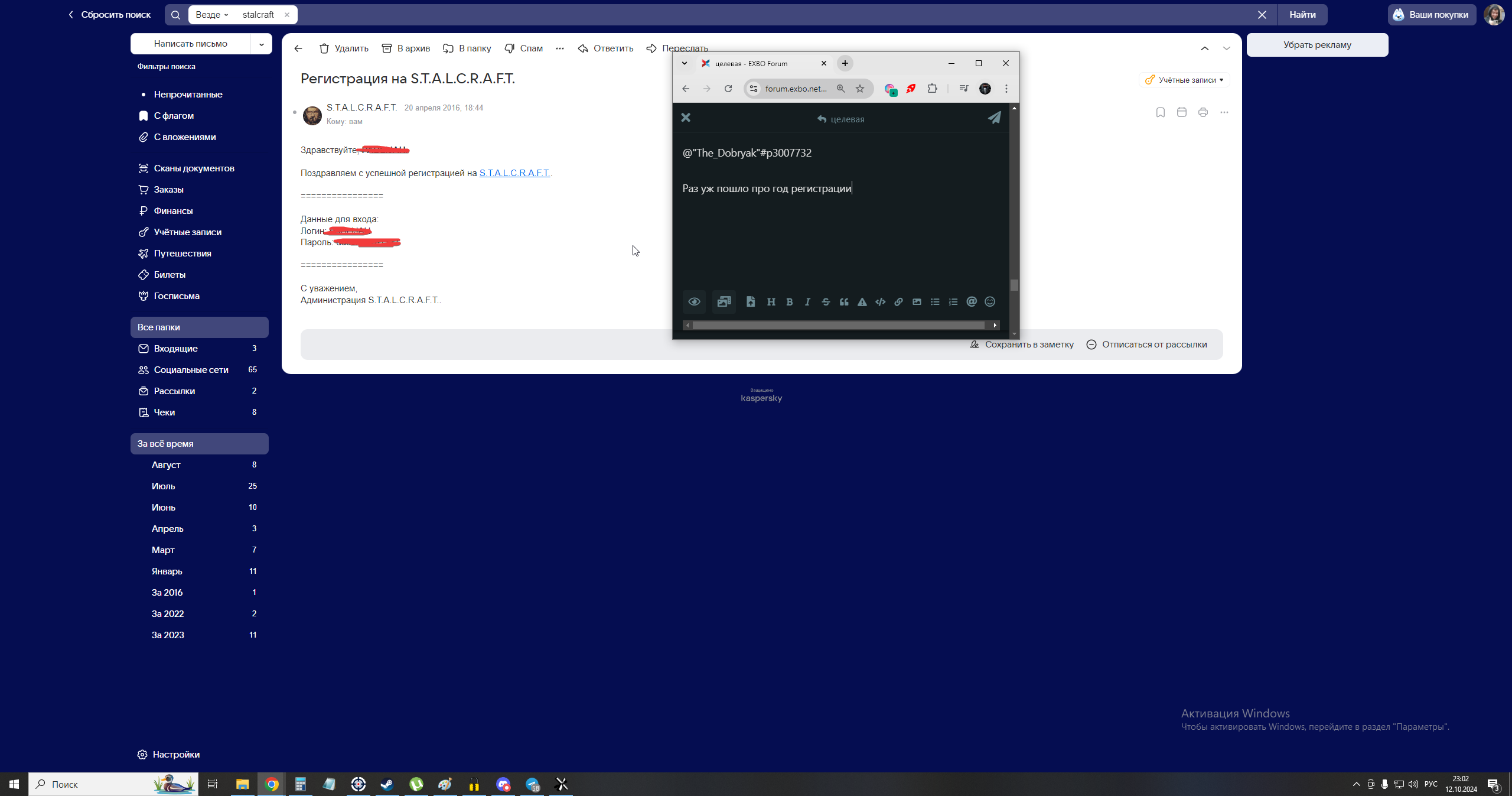1512x796 pixels.
Task: Attach a file using the upload icon
Action: pos(751,302)
